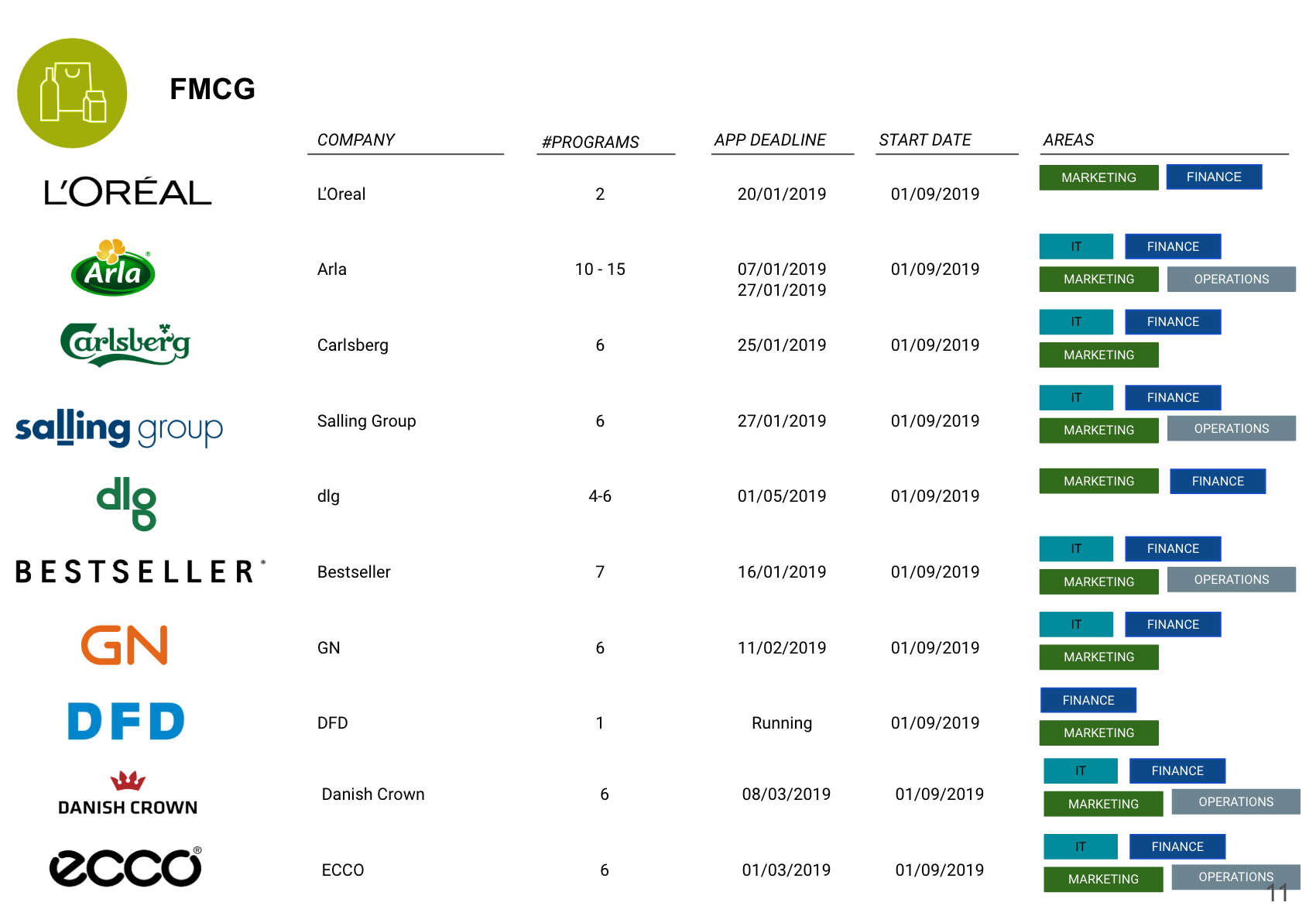1316x923 pixels.
Task: Click the Arla logo
Action: click(x=113, y=267)
